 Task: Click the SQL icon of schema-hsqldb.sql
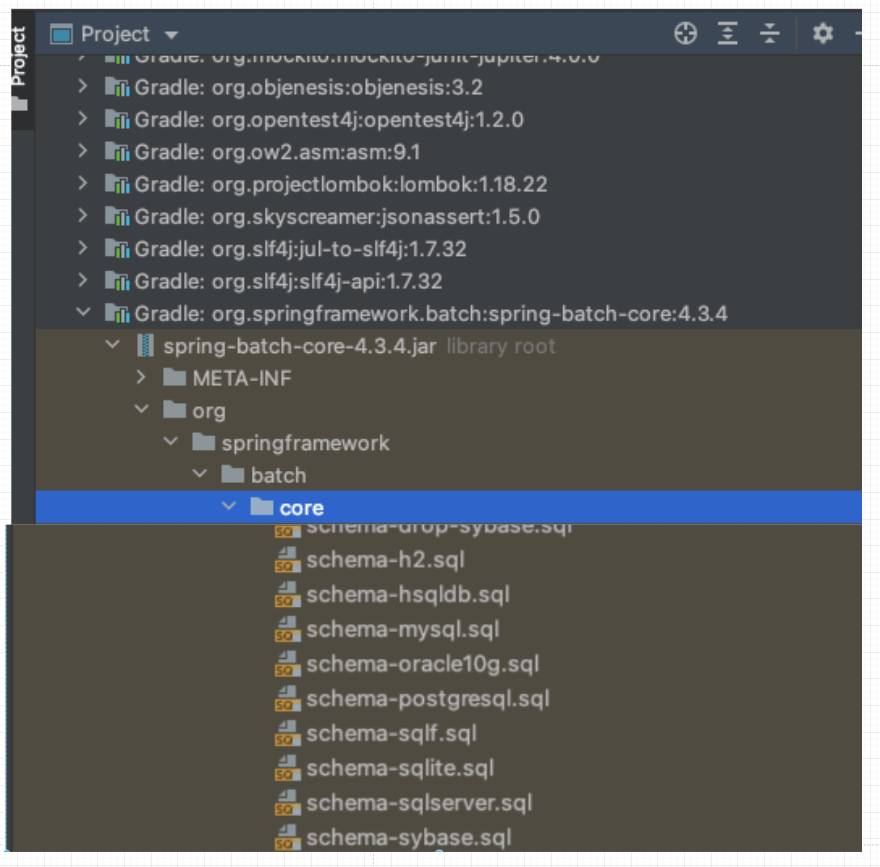(287, 595)
